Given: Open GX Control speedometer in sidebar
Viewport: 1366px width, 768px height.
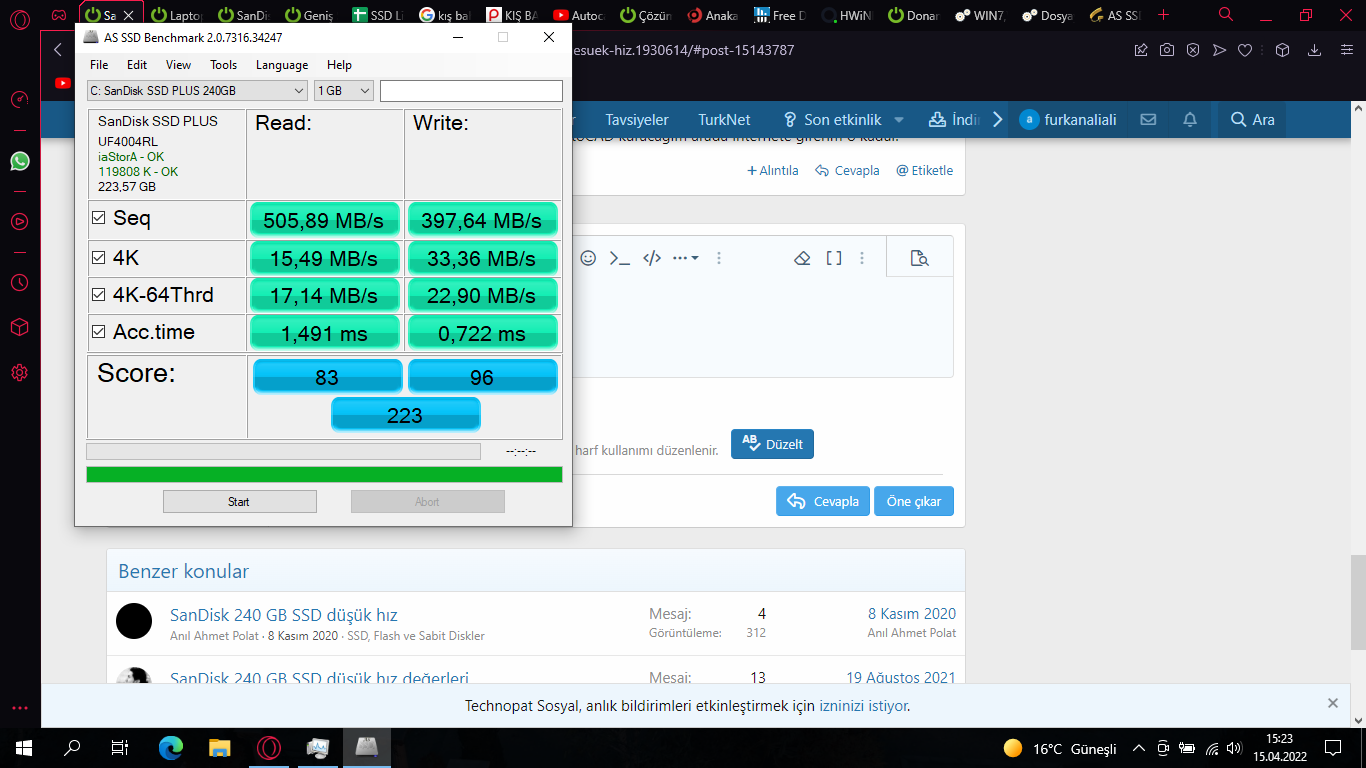Looking at the screenshot, I should 19,100.
